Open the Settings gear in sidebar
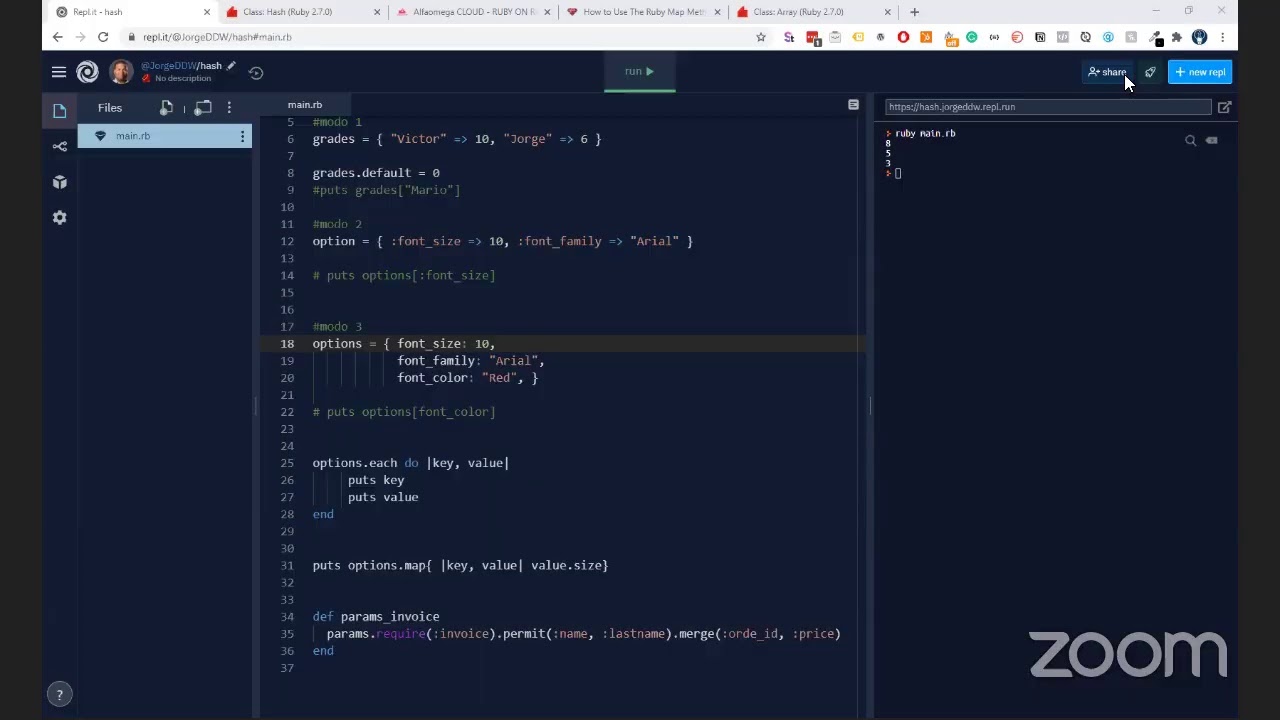The image size is (1280, 720). (x=59, y=218)
